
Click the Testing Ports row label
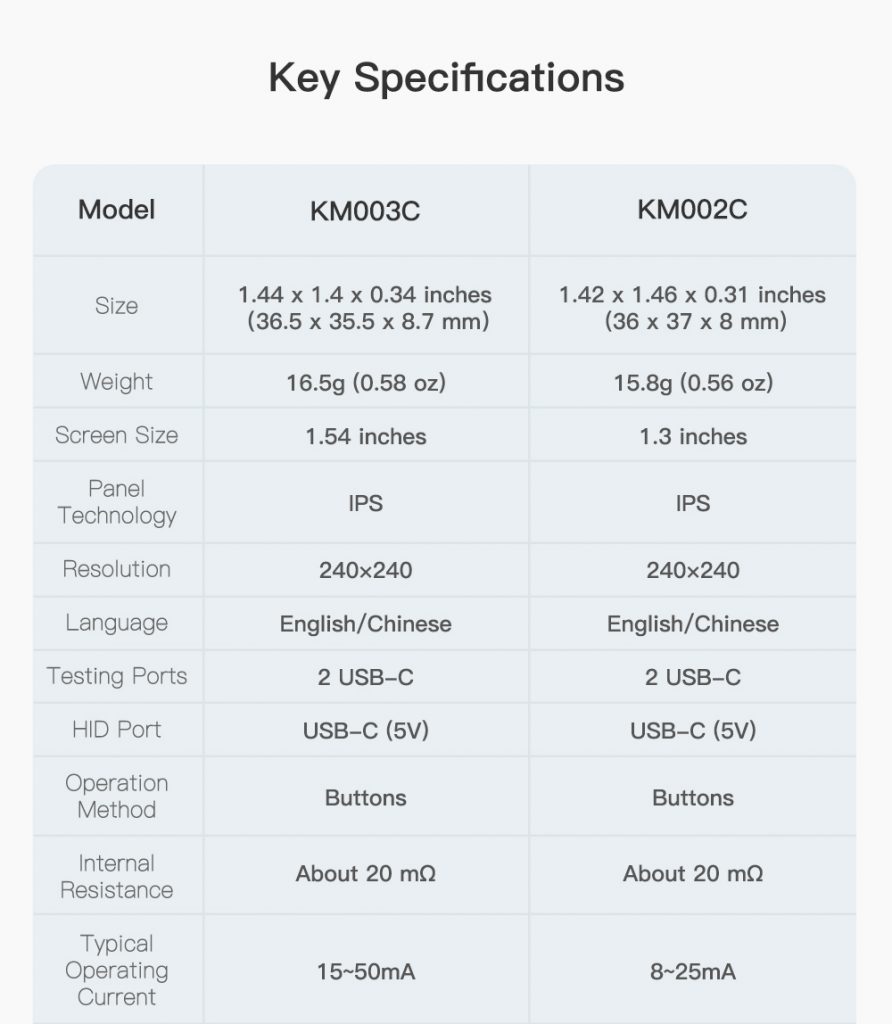coord(117,676)
